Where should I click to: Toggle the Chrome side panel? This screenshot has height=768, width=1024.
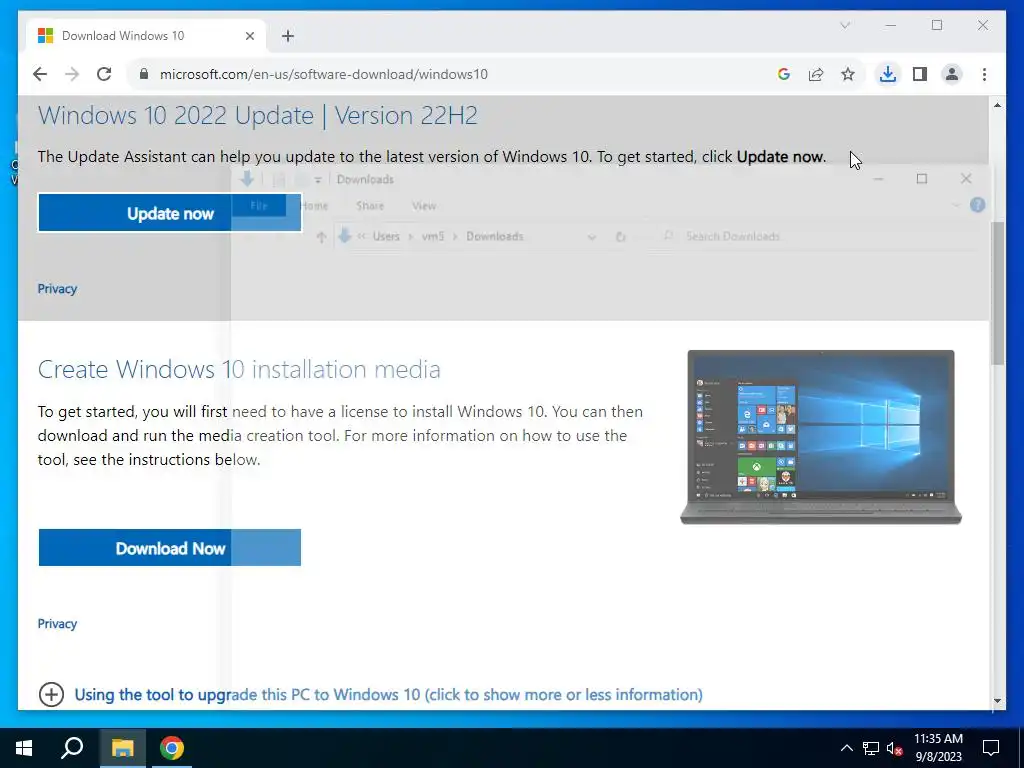pyautogui.click(x=920, y=74)
